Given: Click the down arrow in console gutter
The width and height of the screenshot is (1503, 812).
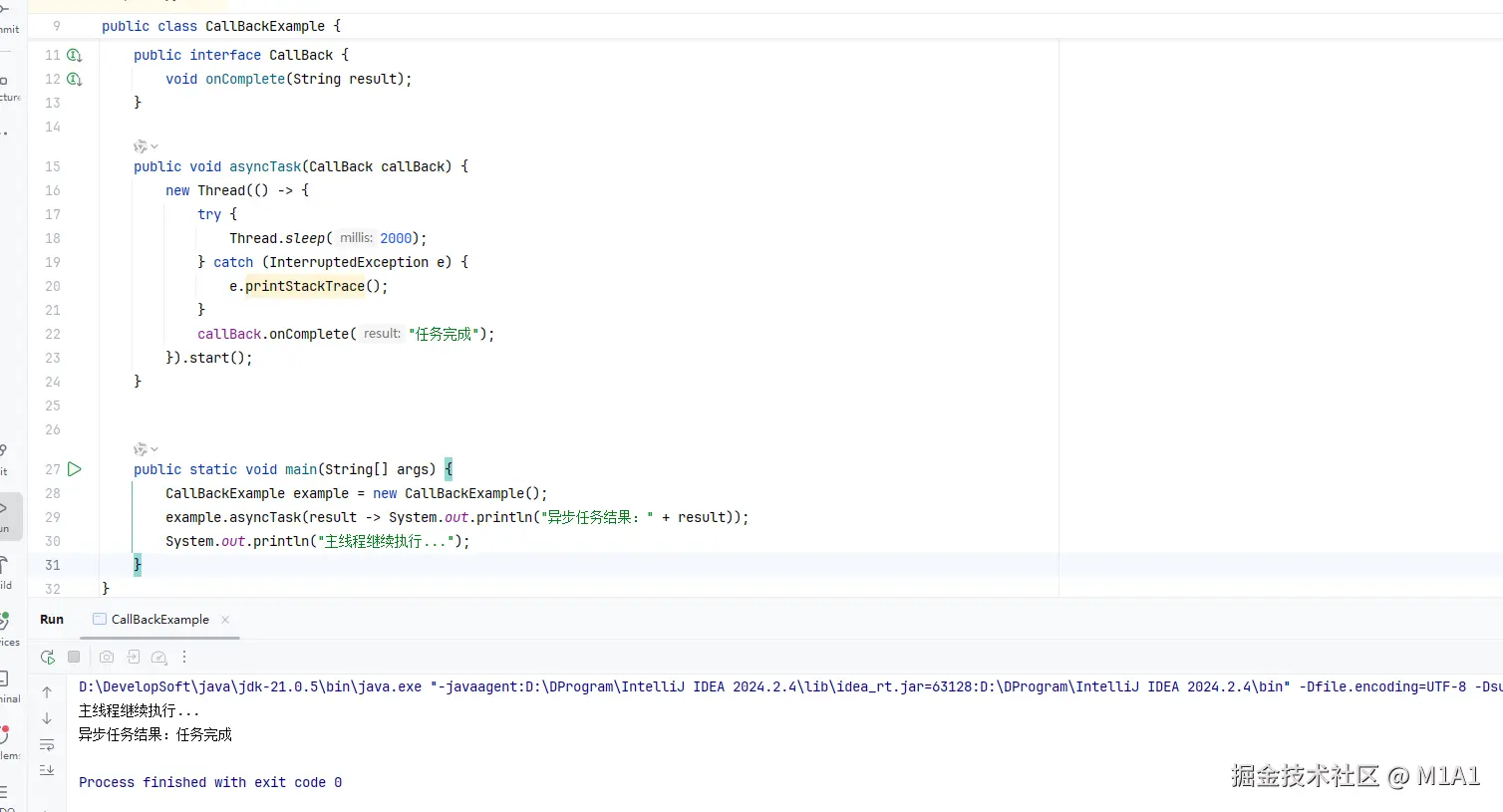Looking at the screenshot, I should coord(47,718).
